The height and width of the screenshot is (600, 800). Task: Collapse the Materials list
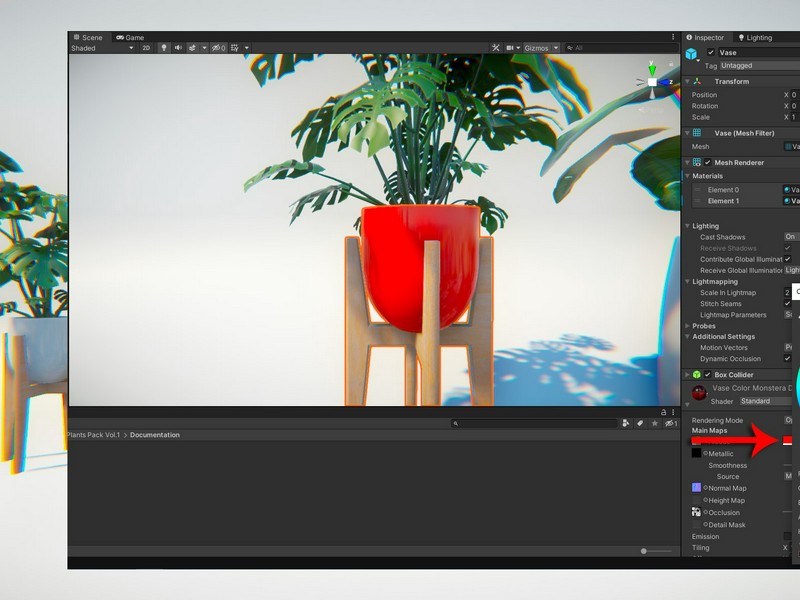click(x=687, y=176)
